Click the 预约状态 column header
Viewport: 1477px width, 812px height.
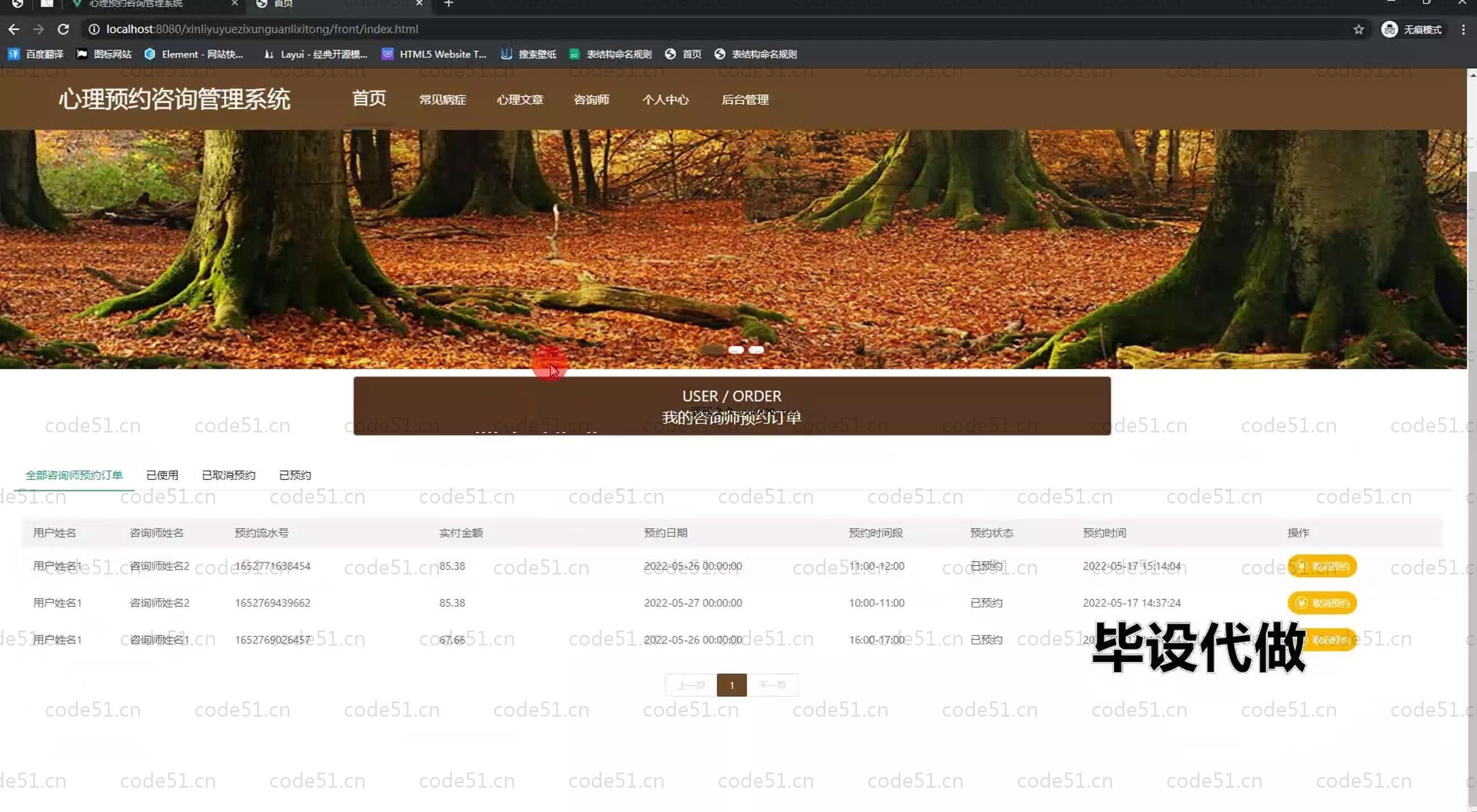(x=991, y=533)
